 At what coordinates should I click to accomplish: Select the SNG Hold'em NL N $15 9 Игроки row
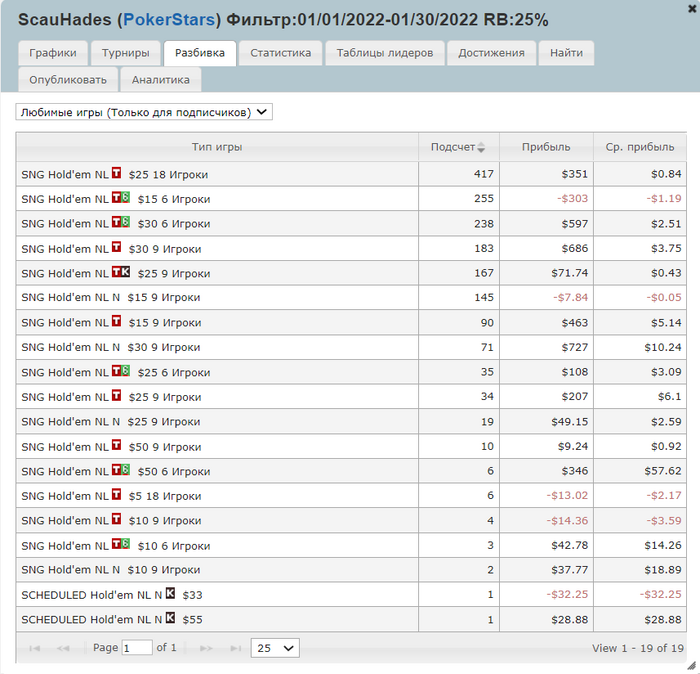pyautogui.click(x=351, y=297)
